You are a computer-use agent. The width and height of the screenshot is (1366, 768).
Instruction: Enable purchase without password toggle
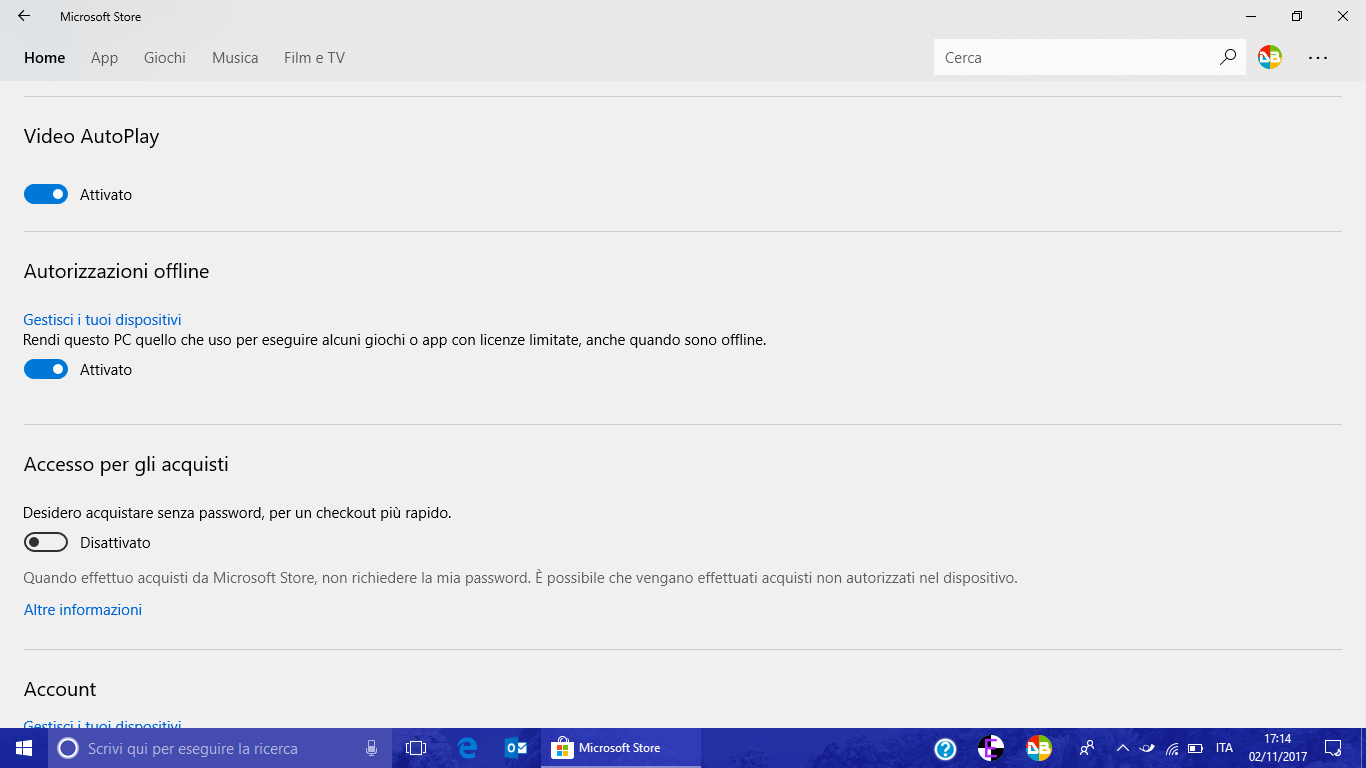click(46, 542)
